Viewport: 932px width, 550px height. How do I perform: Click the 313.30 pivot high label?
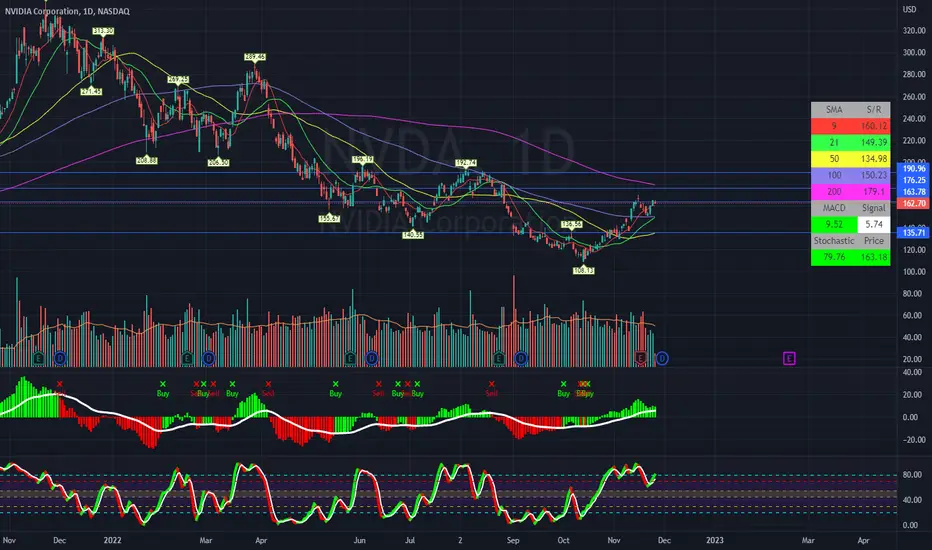103,31
